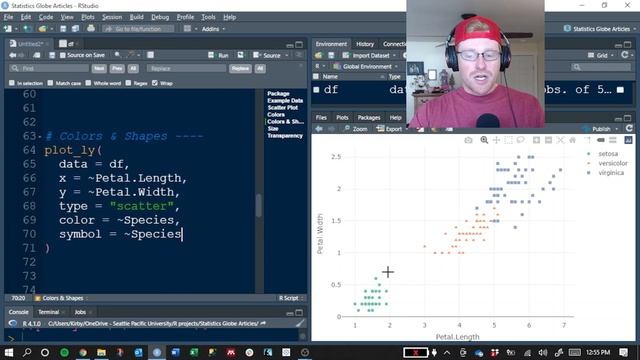Click the Save current document toolbar icon
This screenshot has width=640, height=360.
pyautogui.click(x=63, y=29)
